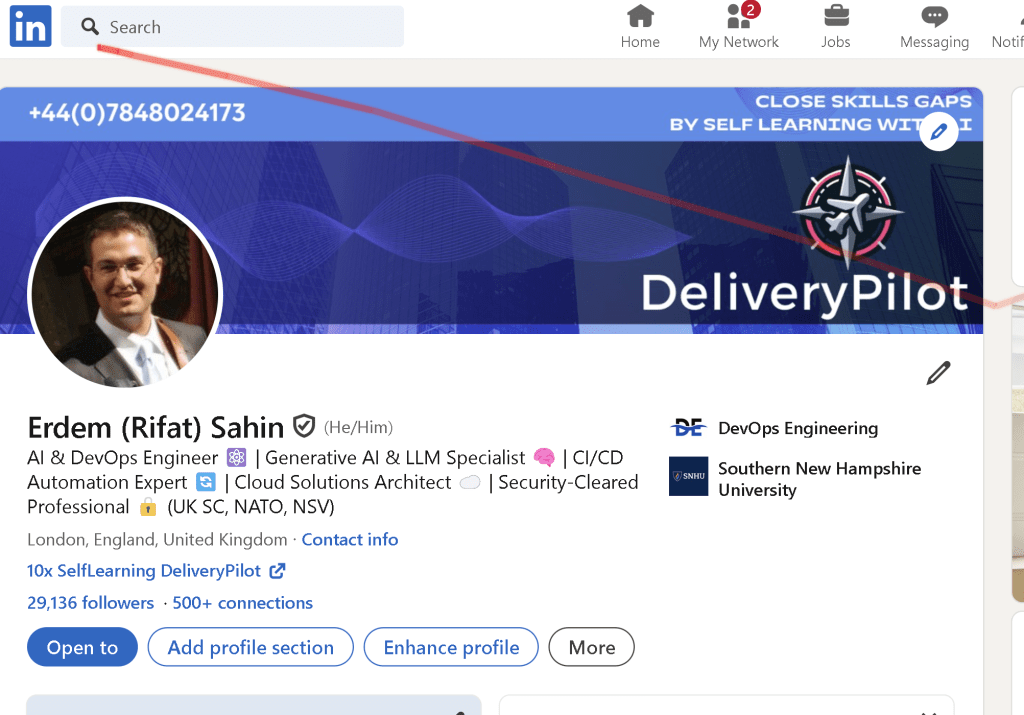
Task: Click the Add profile section button
Action: pos(251,647)
